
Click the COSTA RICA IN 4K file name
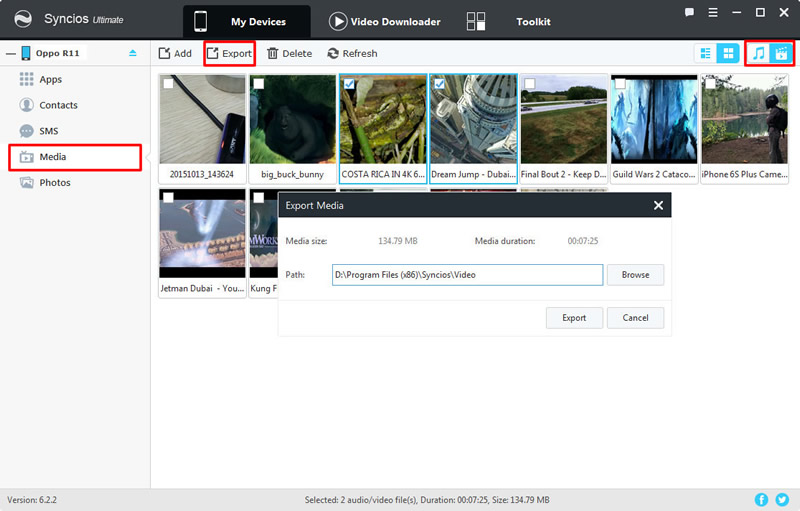[x=383, y=174]
